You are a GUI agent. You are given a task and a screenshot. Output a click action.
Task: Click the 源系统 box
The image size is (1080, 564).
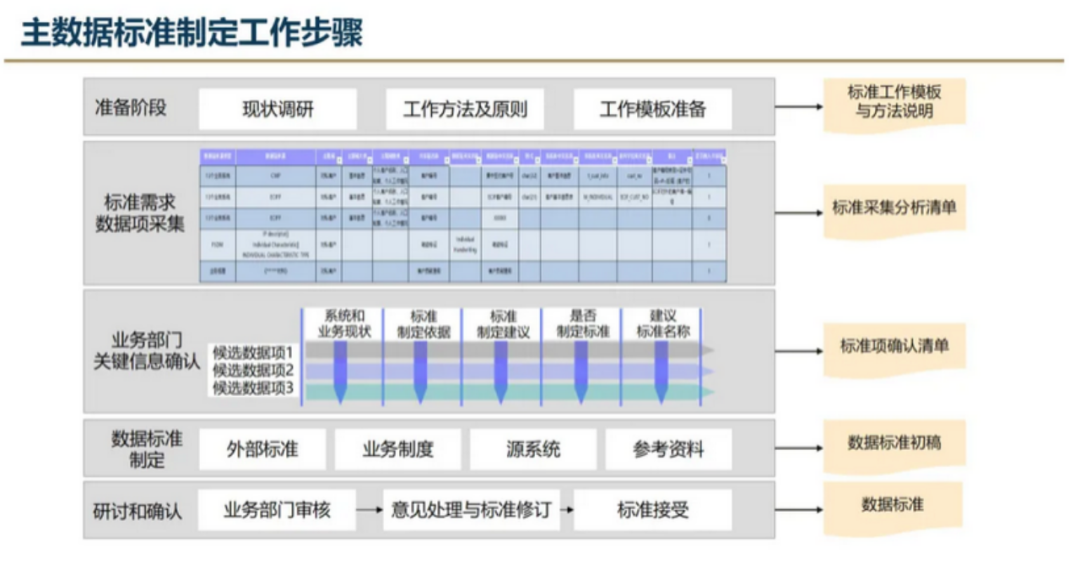533,449
